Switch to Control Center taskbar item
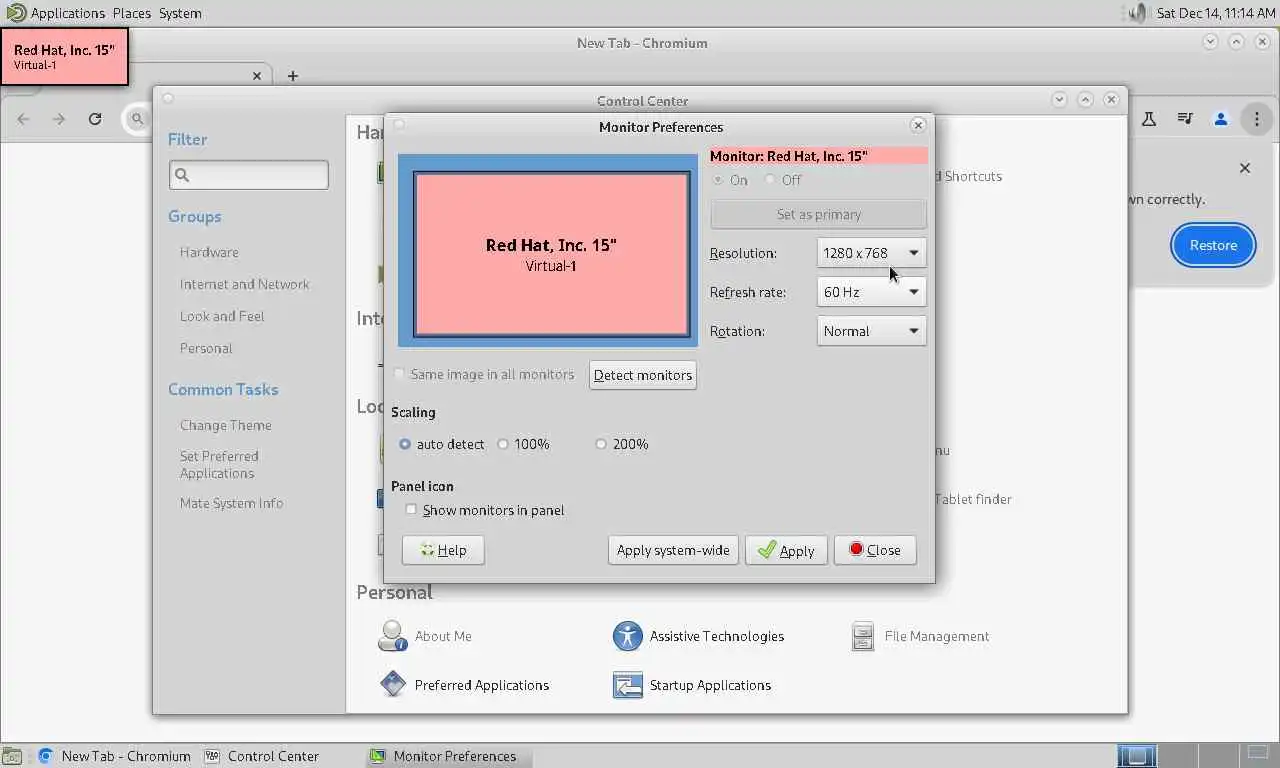Screen dimensions: 1280x768 [x=262, y=756]
